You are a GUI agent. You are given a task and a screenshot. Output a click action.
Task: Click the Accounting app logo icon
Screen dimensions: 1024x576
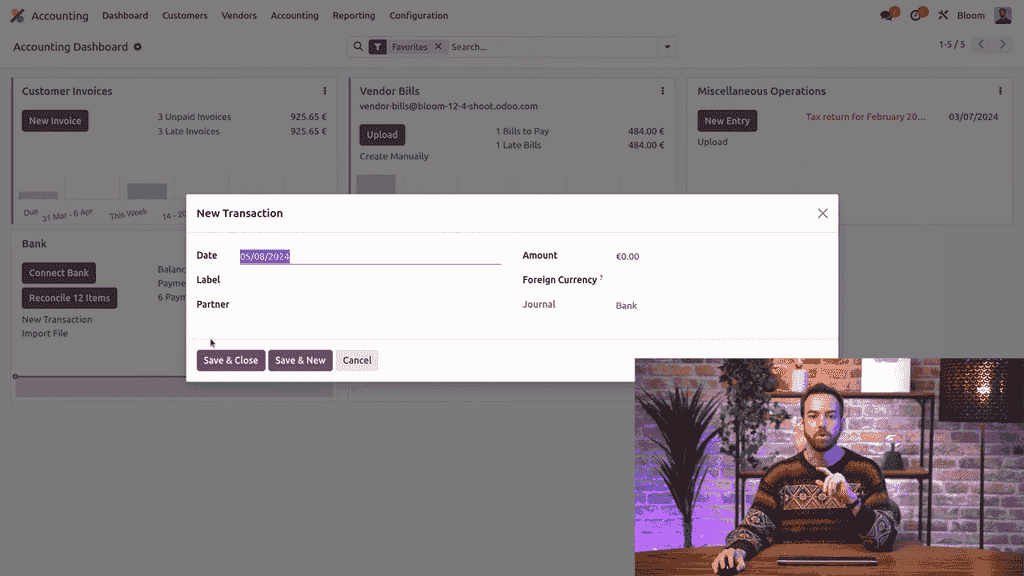17,16
